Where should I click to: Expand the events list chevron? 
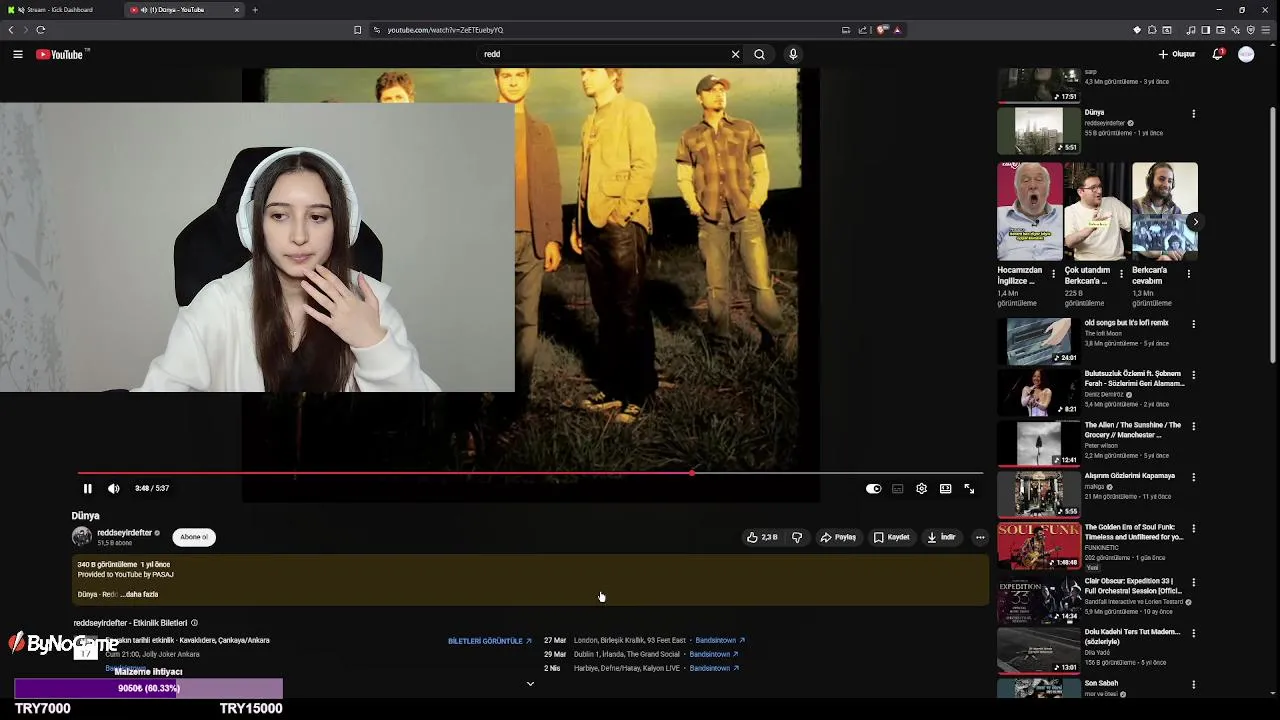[x=530, y=684]
